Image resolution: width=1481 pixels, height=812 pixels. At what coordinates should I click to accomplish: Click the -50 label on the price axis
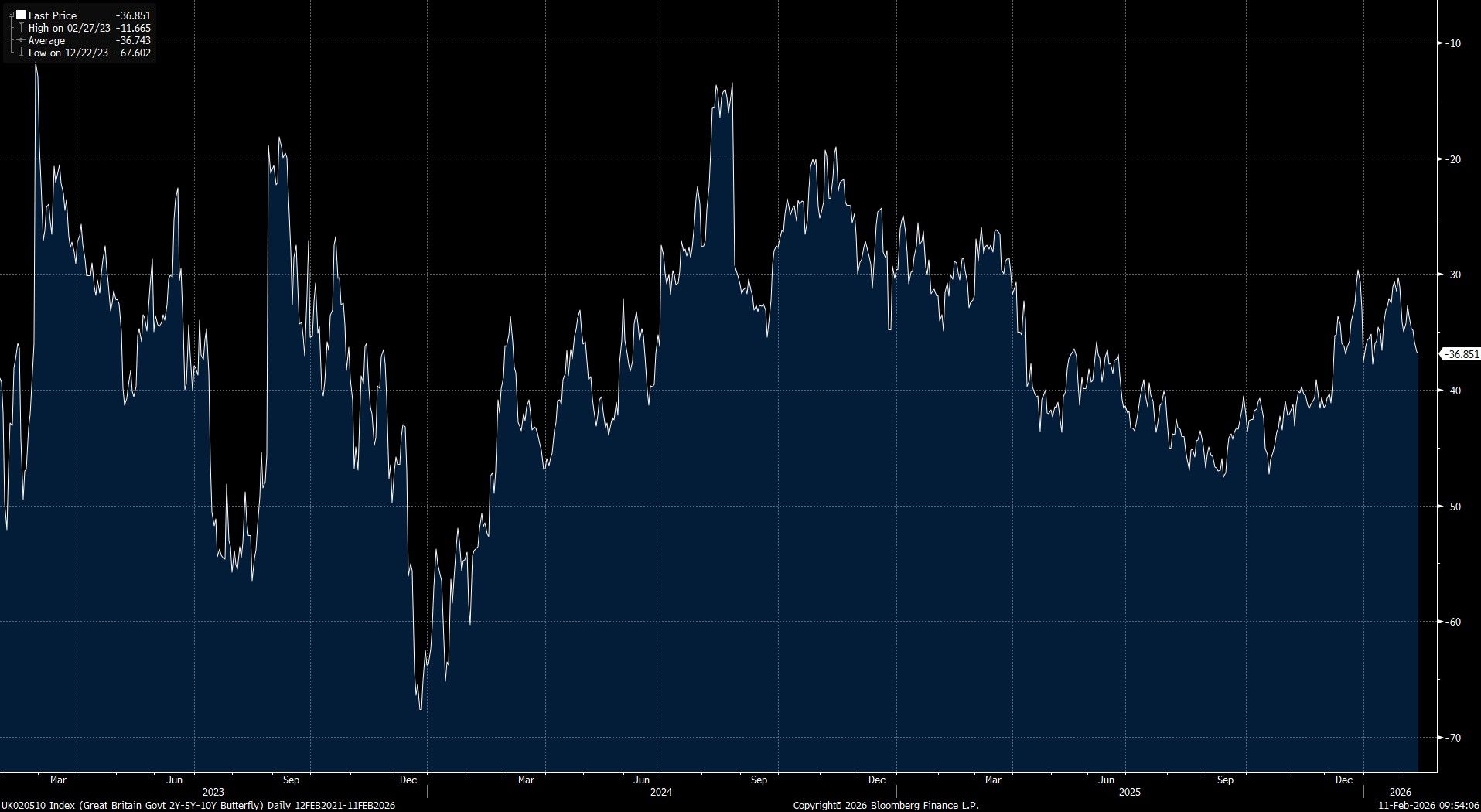tap(1453, 507)
